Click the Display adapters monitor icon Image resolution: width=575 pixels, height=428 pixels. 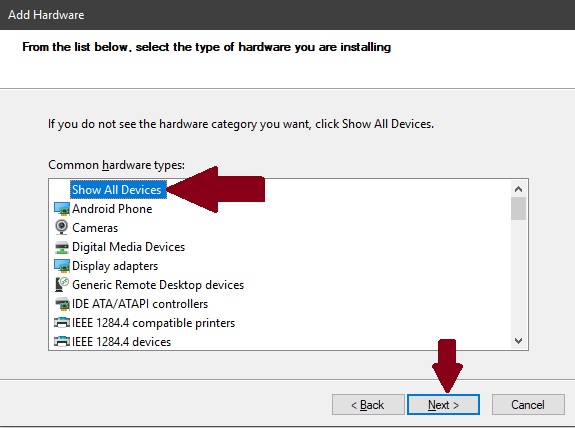tap(62, 266)
